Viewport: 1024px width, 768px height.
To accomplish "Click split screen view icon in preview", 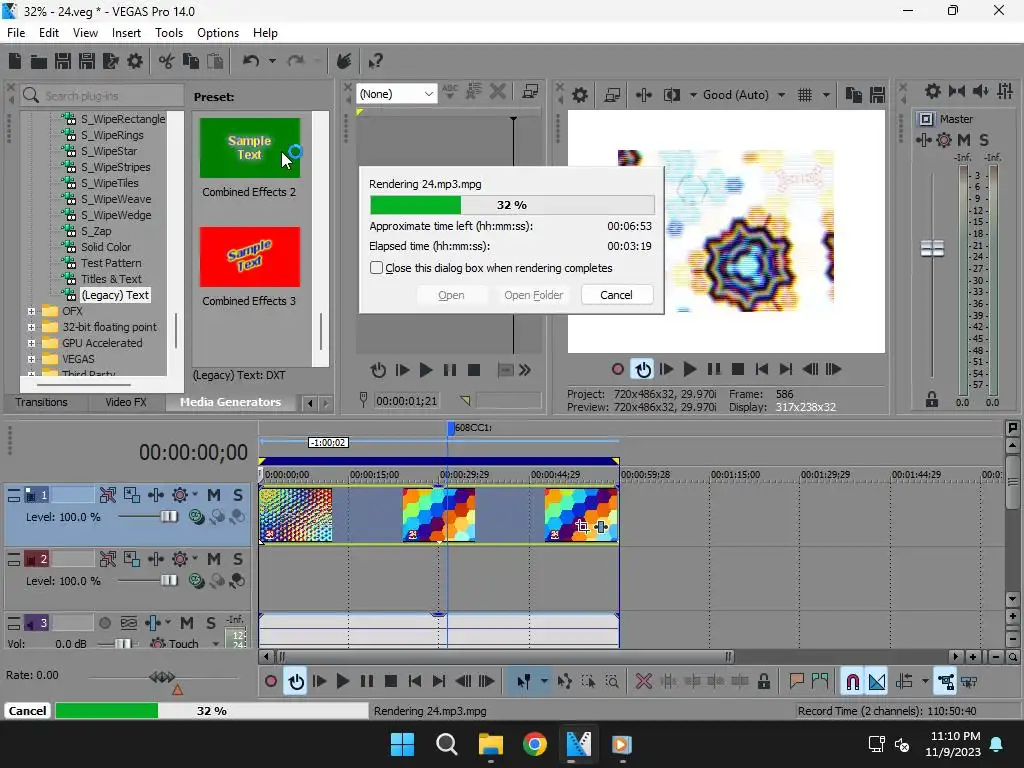I will pos(671,95).
